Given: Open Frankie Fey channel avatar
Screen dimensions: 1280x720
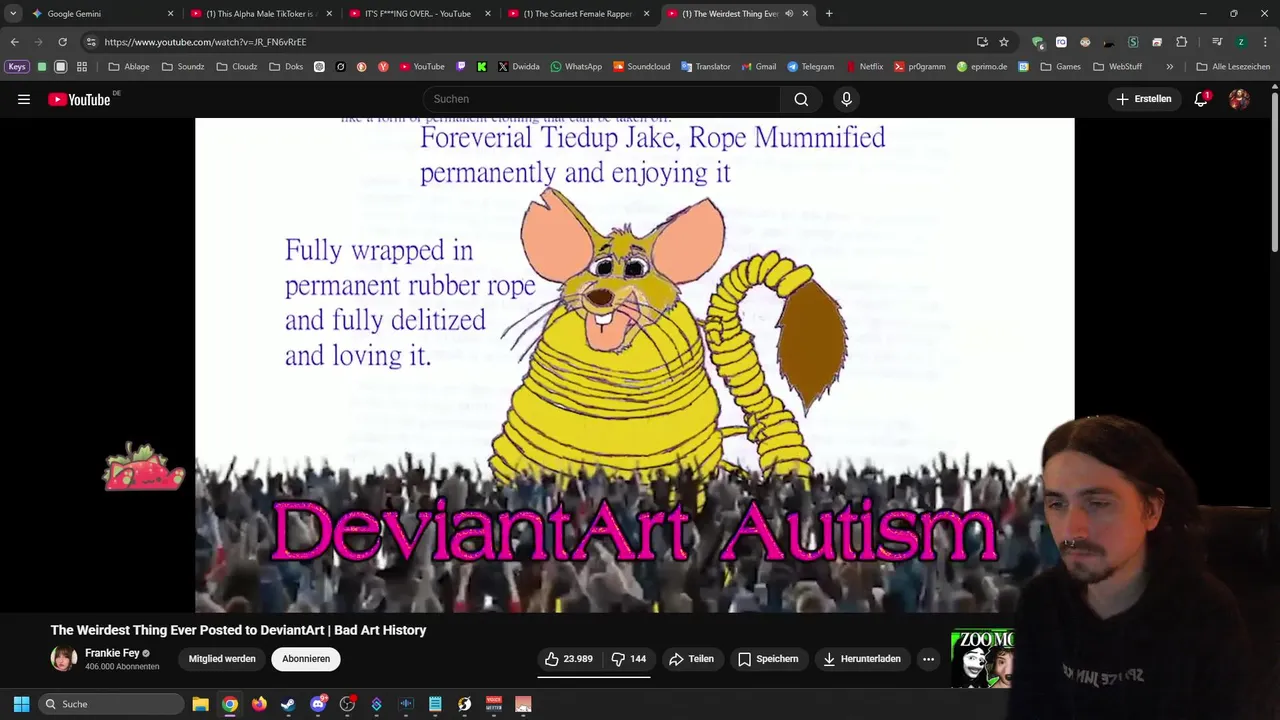Looking at the screenshot, I should 64,659.
